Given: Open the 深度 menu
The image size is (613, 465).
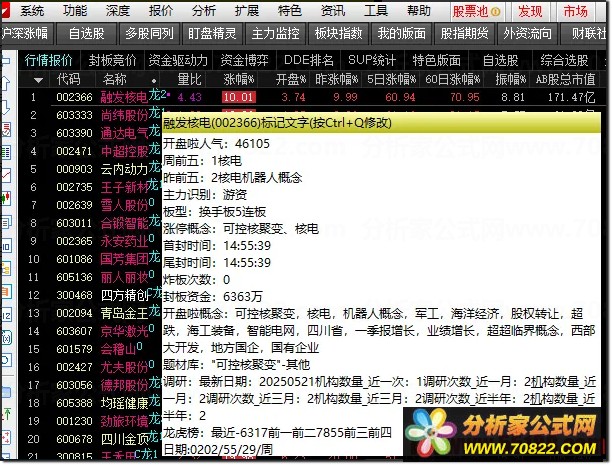Looking at the screenshot, I should click(x=118, y=10).
